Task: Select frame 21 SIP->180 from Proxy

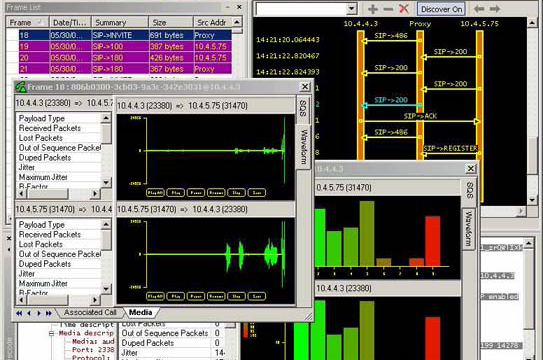Action: [125, 69]
